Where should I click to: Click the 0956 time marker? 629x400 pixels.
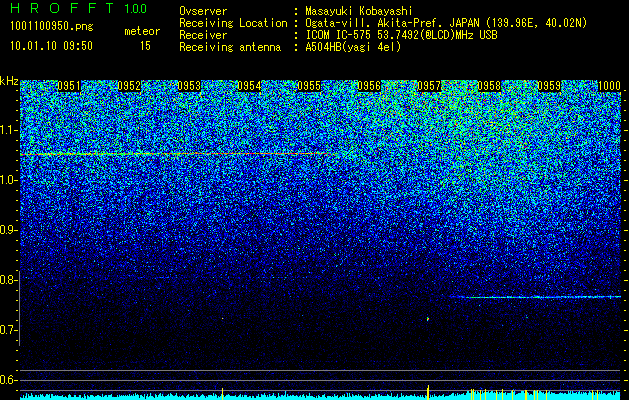[x=369, y=86]
